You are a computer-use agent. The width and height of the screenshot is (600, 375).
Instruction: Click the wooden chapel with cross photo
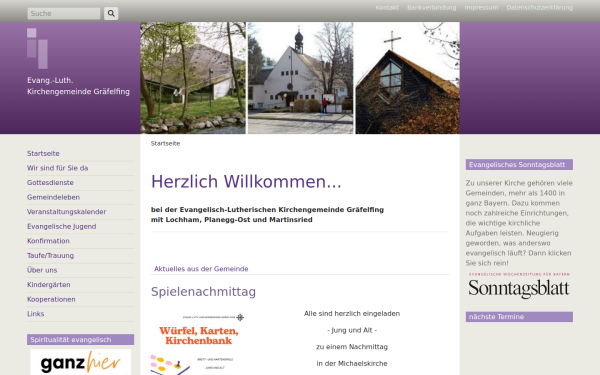pos(408,78)
